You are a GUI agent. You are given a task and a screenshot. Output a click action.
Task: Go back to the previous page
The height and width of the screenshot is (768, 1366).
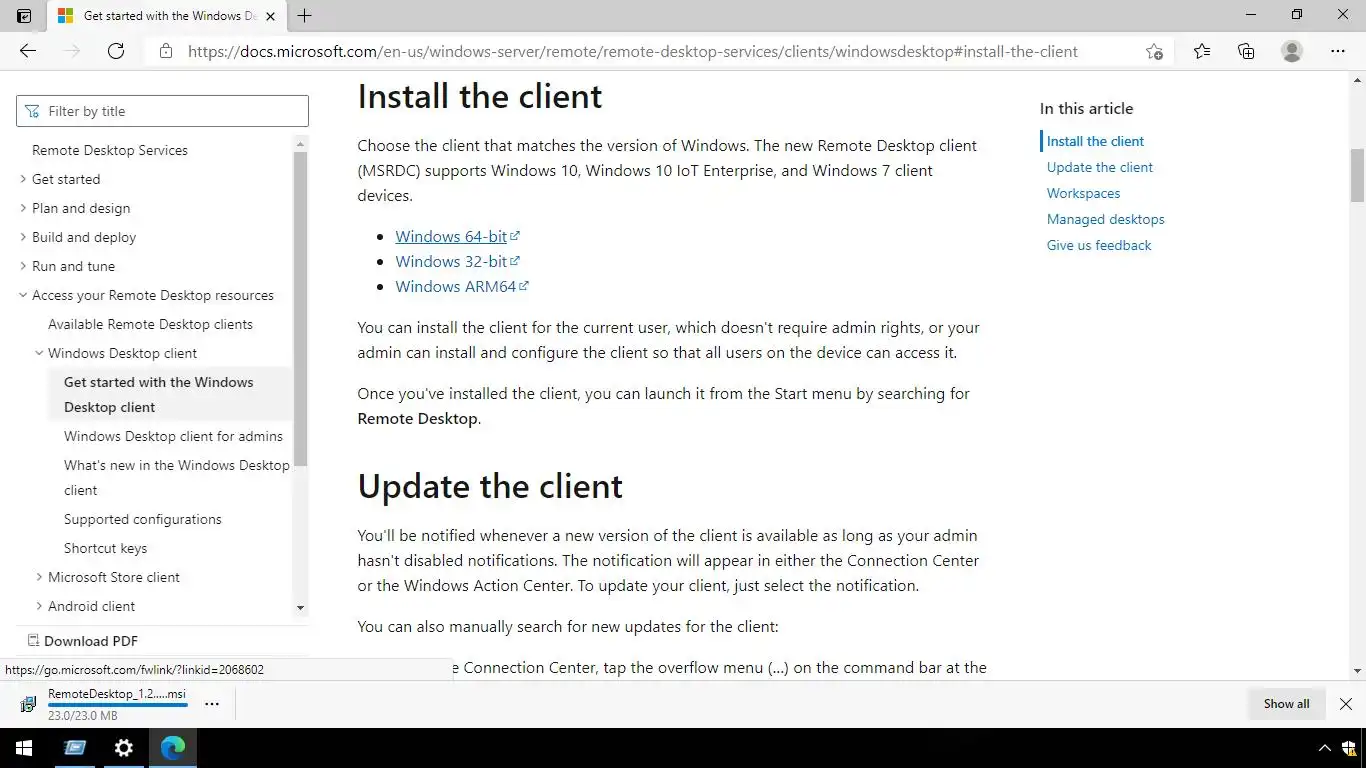pos(28,51)
